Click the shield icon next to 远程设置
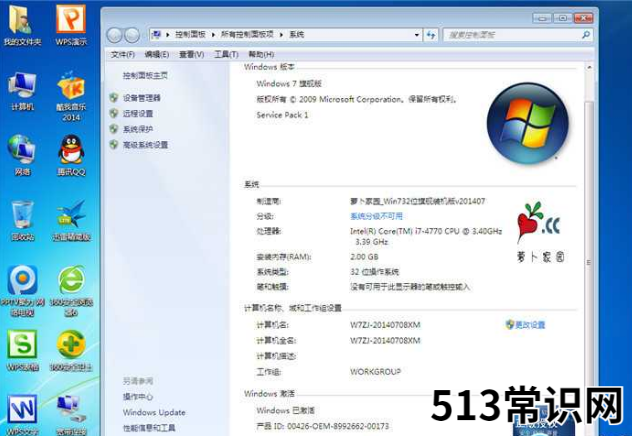 point(114,113)
